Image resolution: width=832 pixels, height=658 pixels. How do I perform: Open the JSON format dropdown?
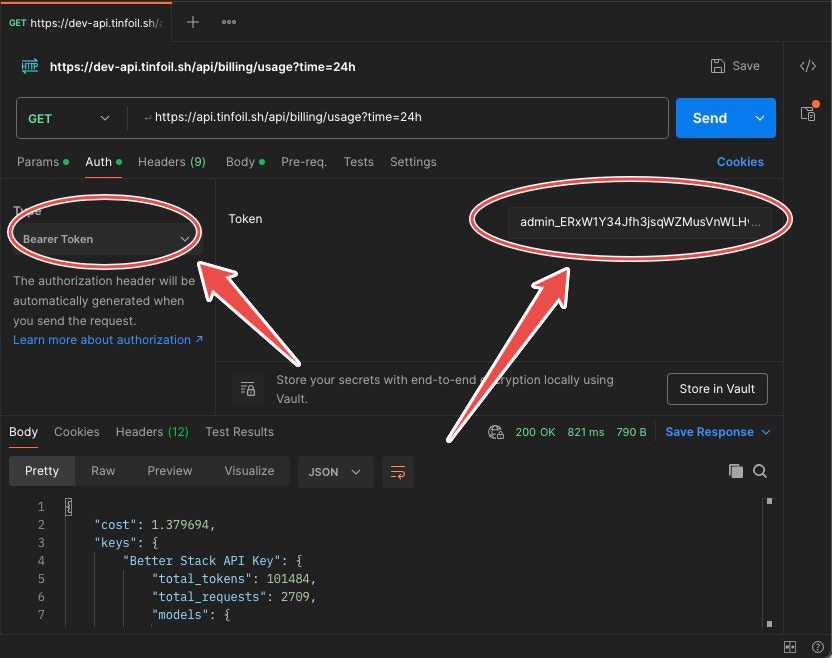[x=335, y=472]
